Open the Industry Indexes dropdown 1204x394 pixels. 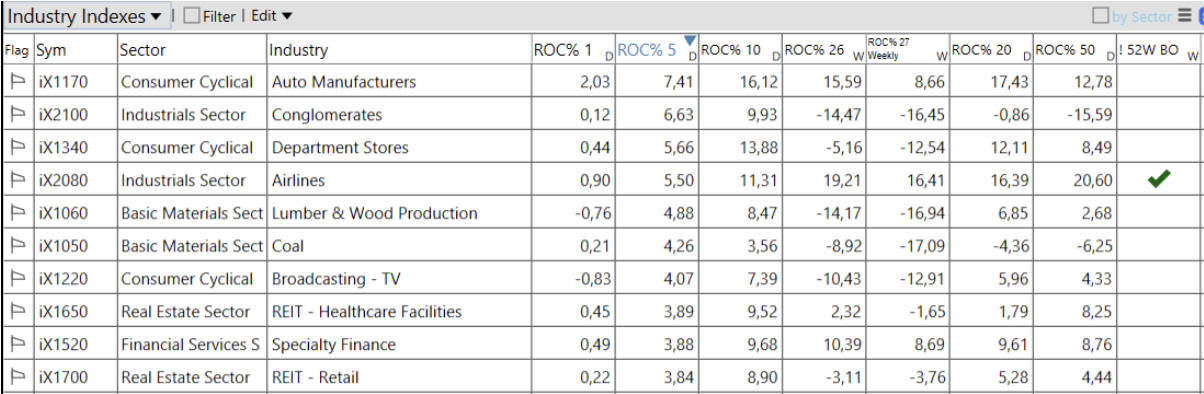[x=86, y=16]
